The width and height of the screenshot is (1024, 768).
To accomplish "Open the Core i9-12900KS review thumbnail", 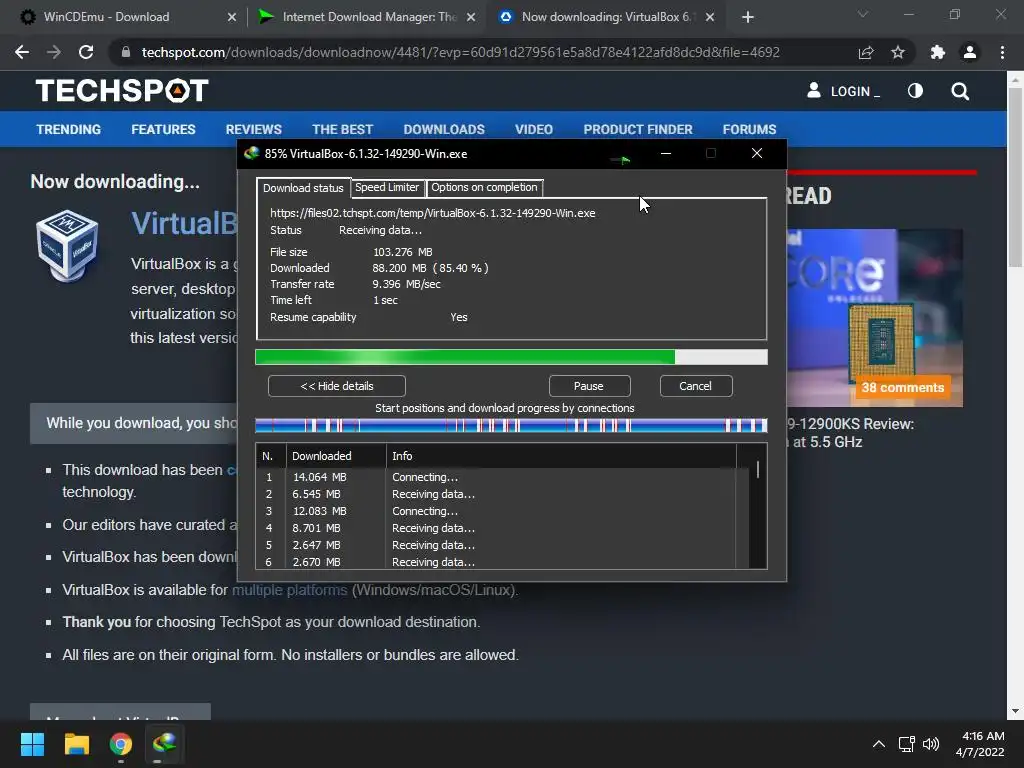I will click(875, 318).
